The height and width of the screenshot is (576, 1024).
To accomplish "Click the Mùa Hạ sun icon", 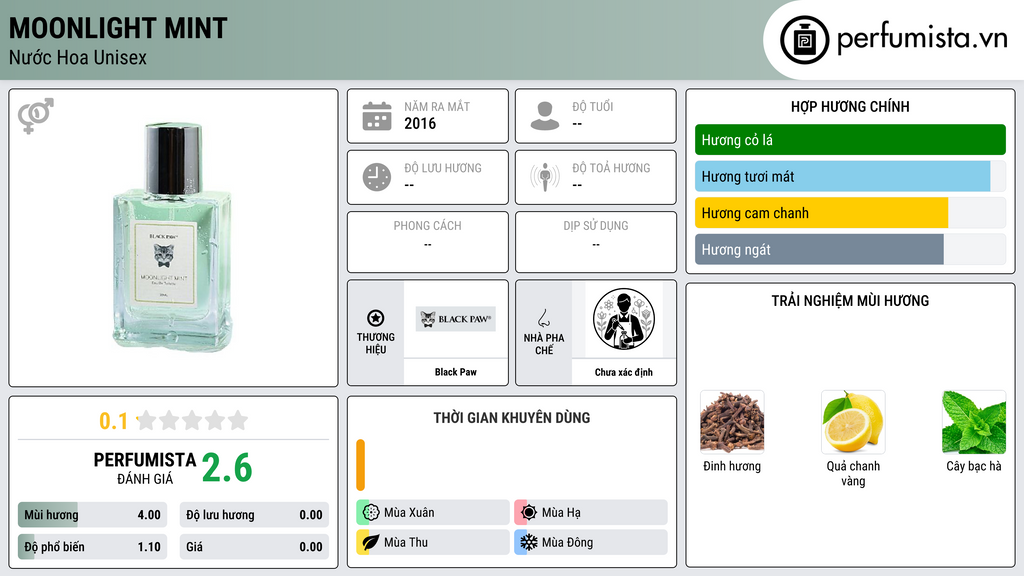I will click(529, 513).
